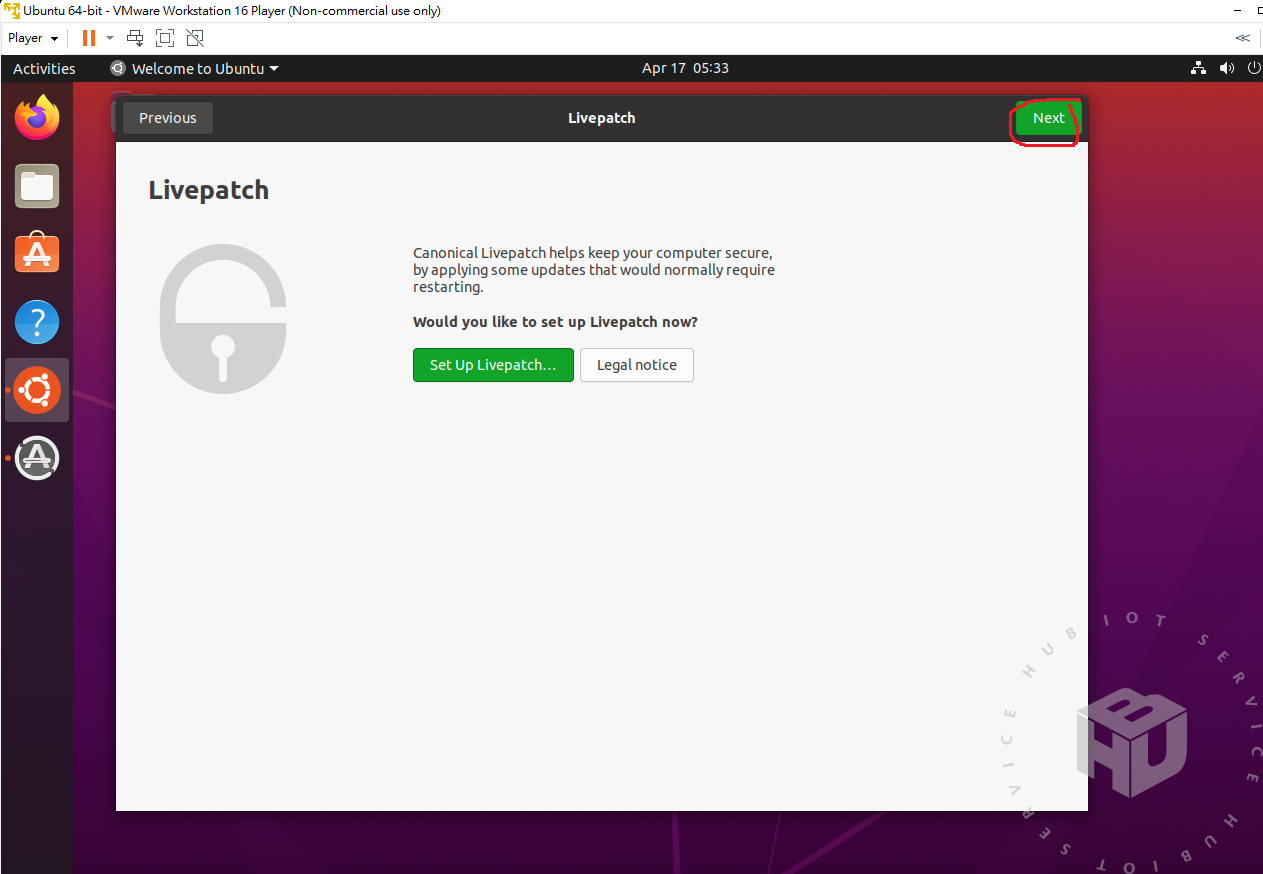The image size is (1263, 874).
Task: Click the power icon in the top bar
Action: click(1255, 68)
